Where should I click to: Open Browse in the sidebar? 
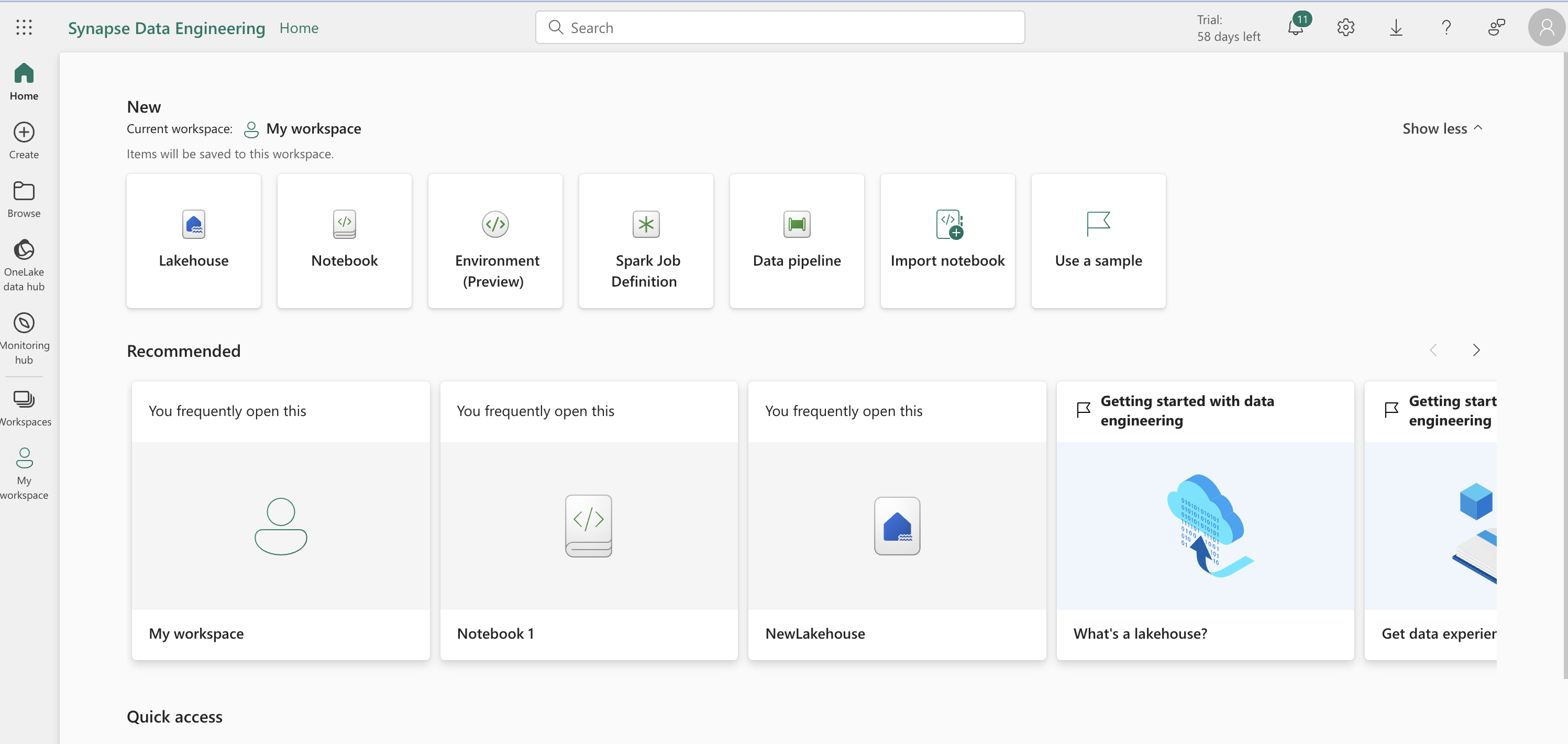[x=24, y=200]
